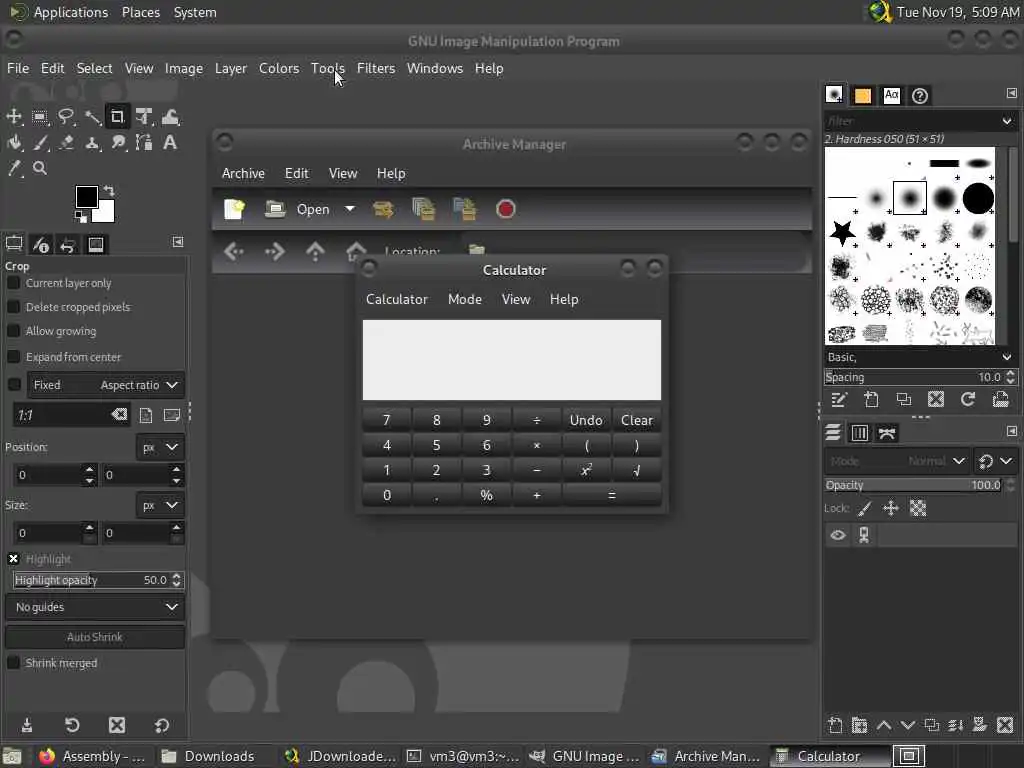The image size is (1024, 768).
Task: Reset colors to default black and white
Action: (80, 216)
